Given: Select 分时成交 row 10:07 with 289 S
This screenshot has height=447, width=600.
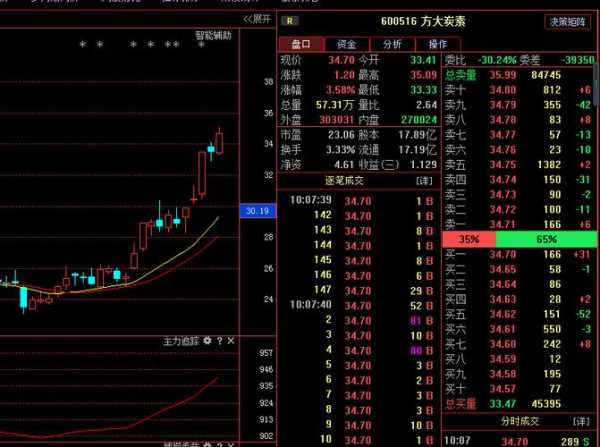Looking at the screenshot, I should [x=517, y=441].
